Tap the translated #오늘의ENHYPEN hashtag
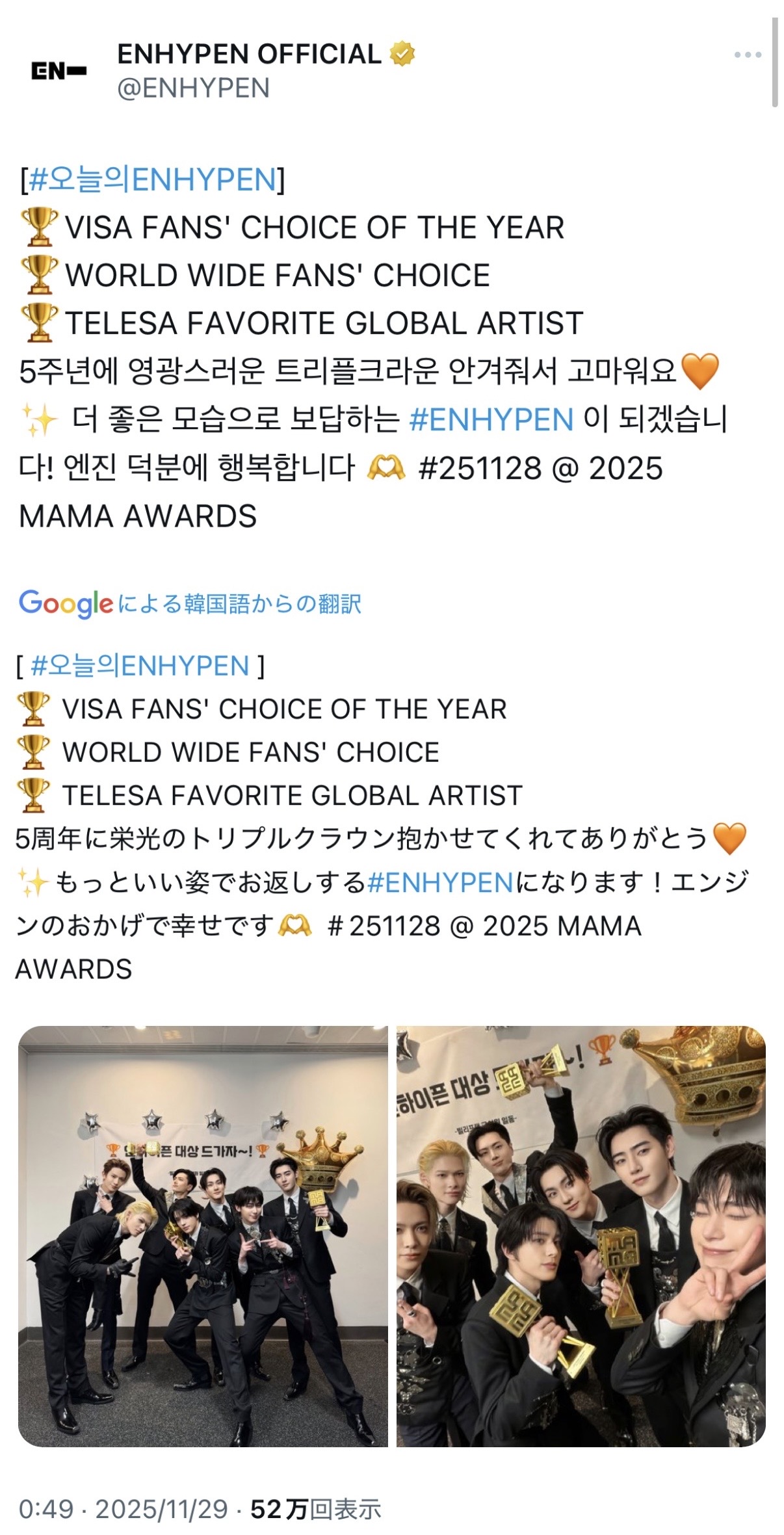 (x=140, y=666)
